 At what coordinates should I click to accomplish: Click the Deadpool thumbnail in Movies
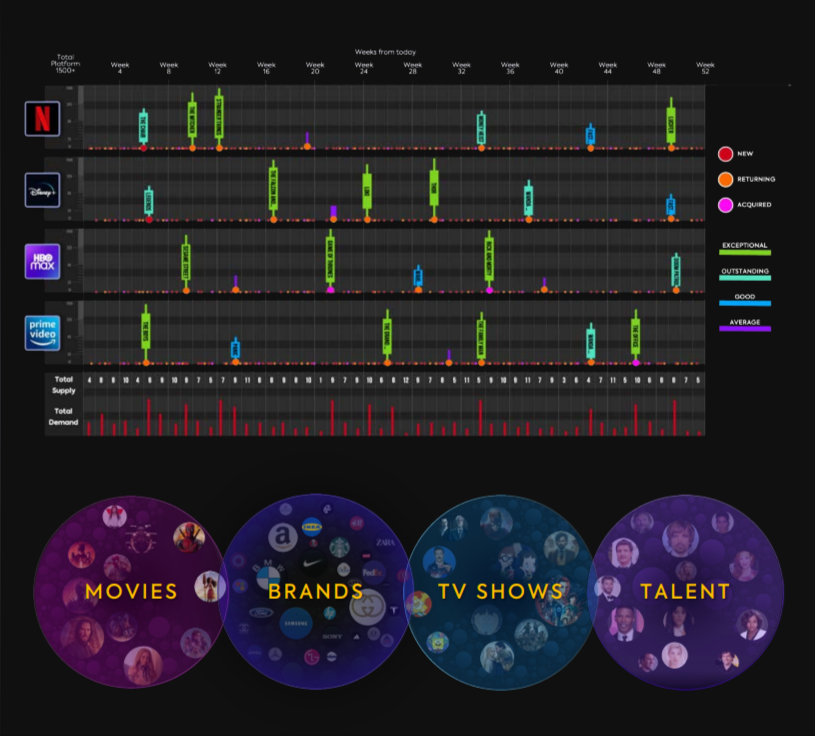[x=189, y=537]
